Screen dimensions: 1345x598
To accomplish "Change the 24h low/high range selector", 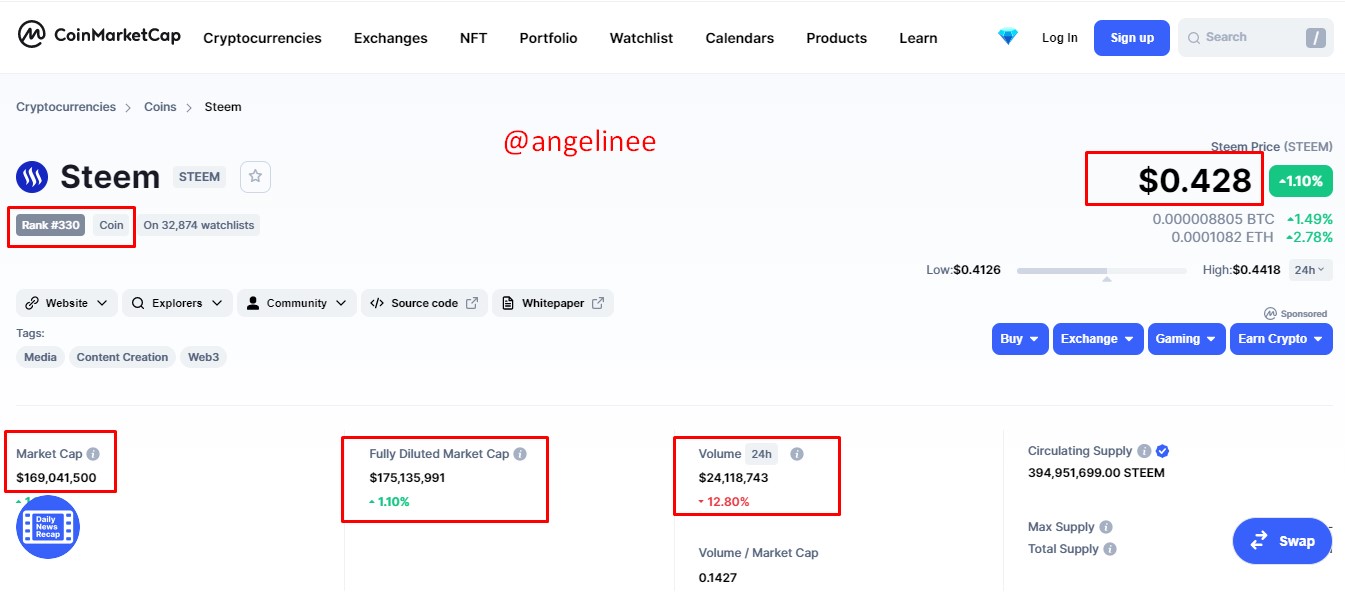I will coord(1310,270).
